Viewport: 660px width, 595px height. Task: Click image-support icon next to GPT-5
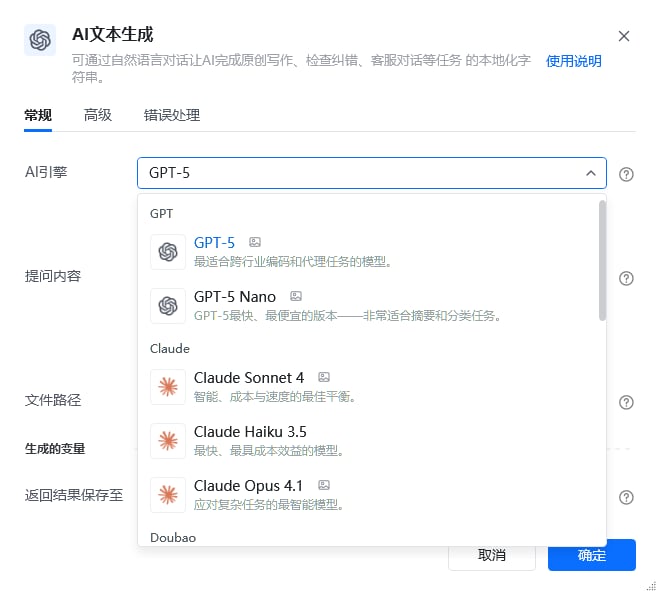pos(255,242)
